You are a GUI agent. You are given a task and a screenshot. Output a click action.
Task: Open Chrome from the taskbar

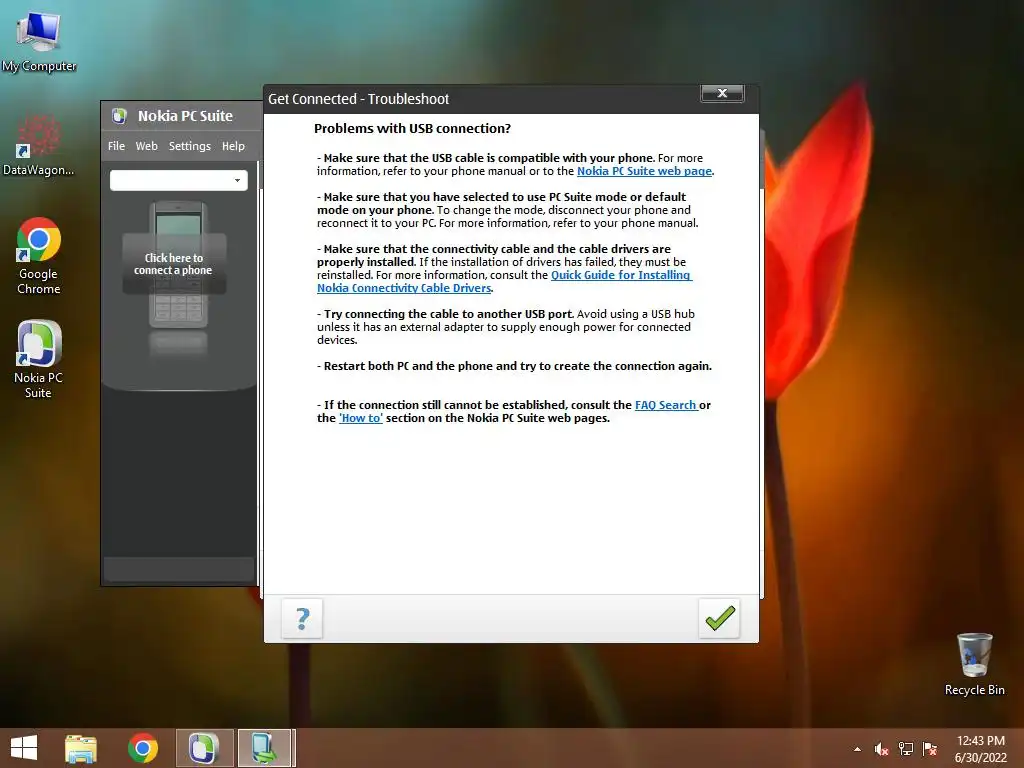point(142,748)
